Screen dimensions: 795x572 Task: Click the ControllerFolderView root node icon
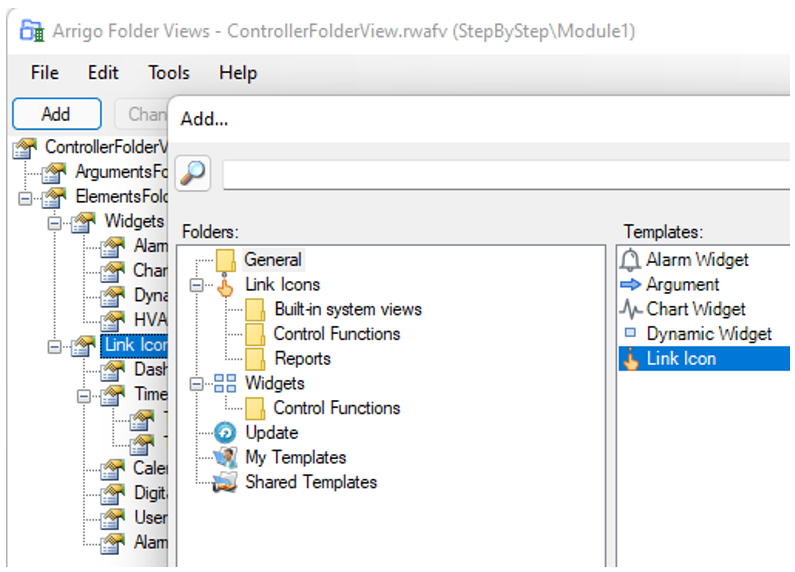click(x=25, y=148)
